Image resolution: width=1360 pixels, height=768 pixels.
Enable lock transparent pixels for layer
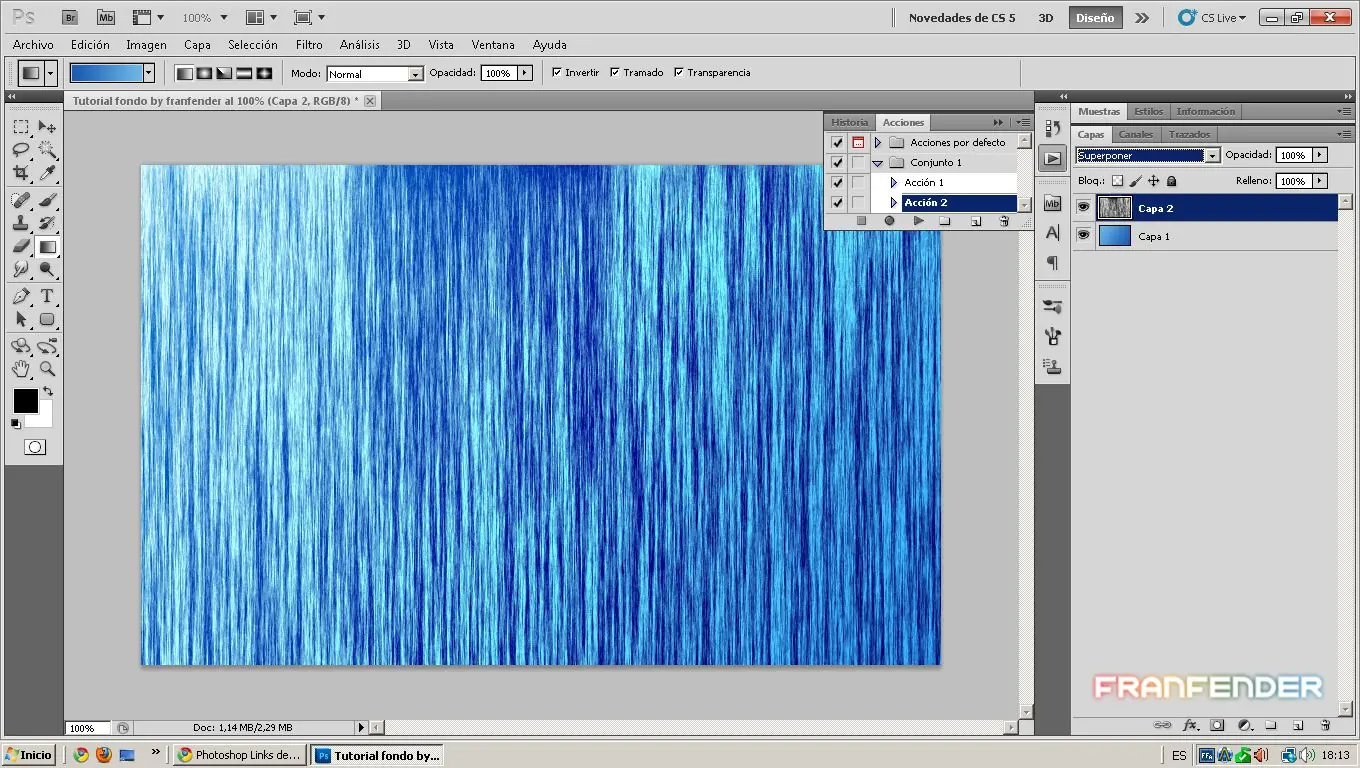[x=1118, y=181]
